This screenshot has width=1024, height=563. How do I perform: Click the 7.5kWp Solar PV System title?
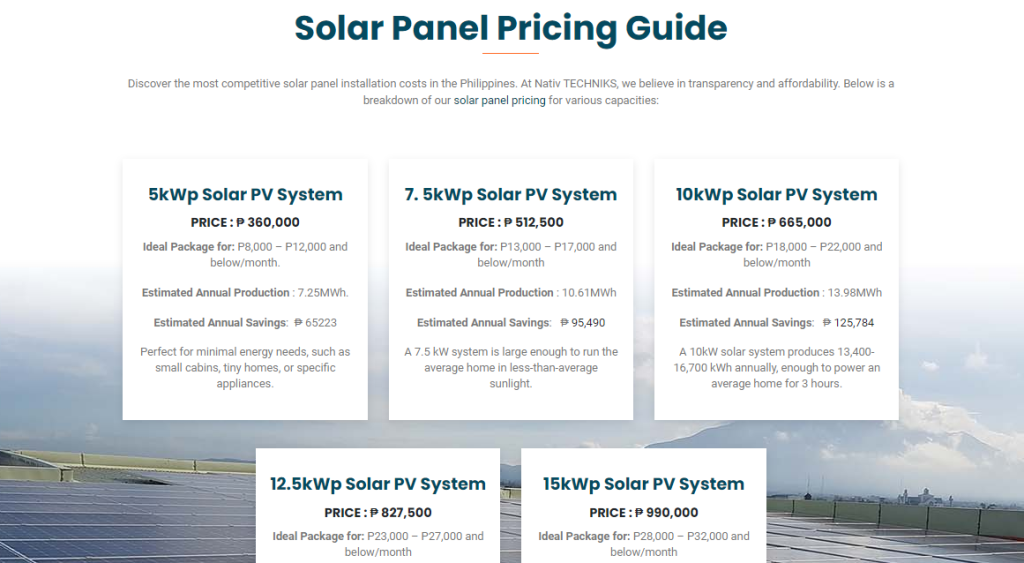[x=511, y=195]
